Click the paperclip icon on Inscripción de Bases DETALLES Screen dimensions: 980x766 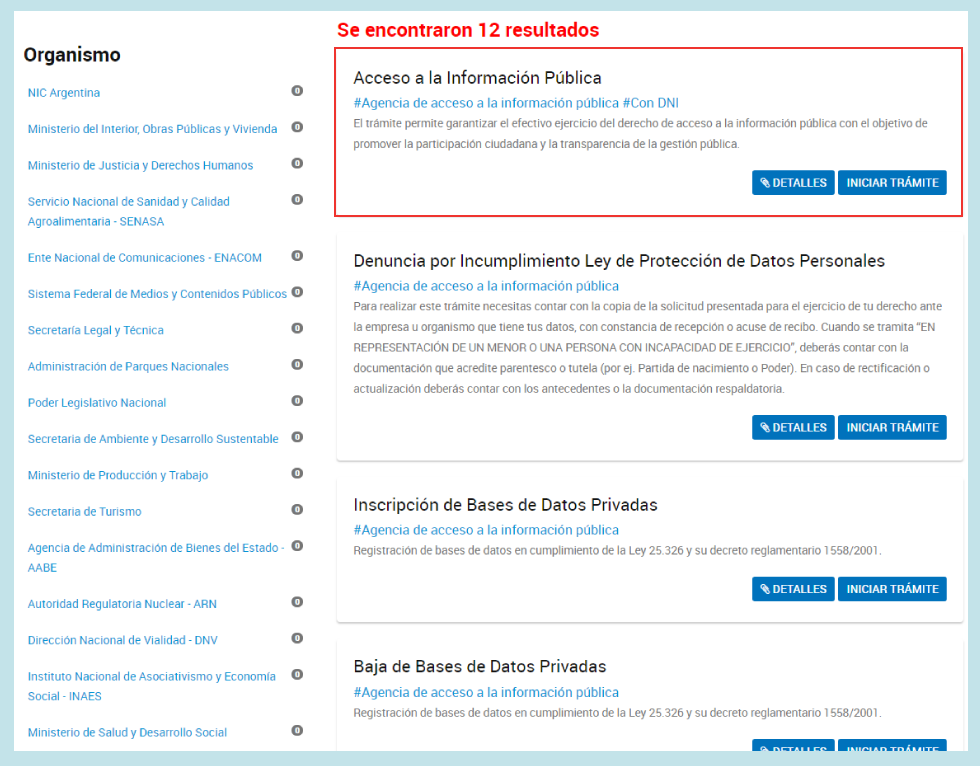coord(764,589)
